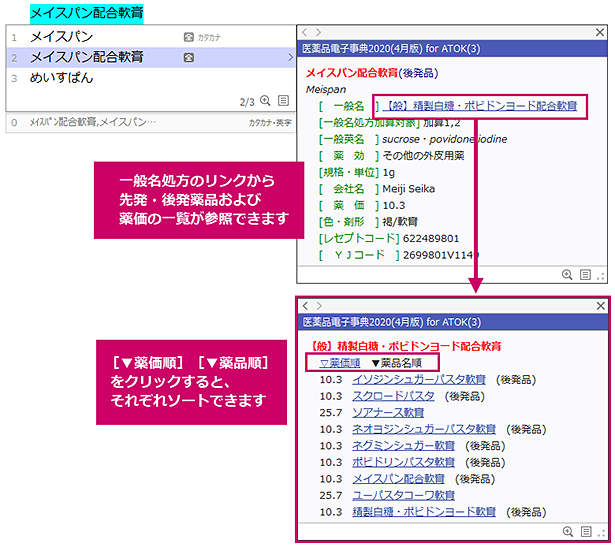615x547 pixels.
Task: Close the lower dictionary window
Action: click(600, 306)
